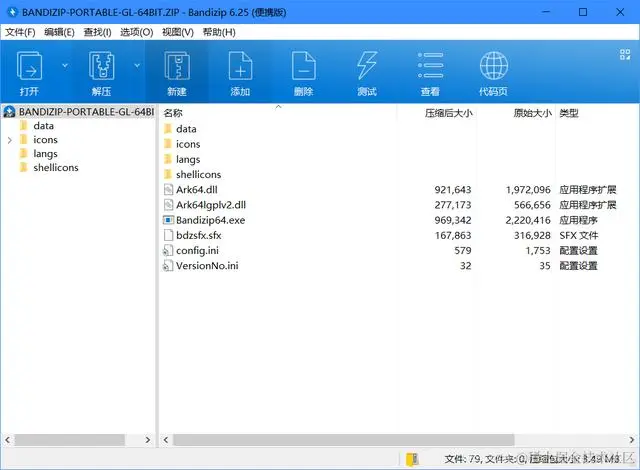The height and width of the screenshot is (470, 640).
Task: Click the left arrow of tree pane scrollbar
Action: tap(7, 440)
